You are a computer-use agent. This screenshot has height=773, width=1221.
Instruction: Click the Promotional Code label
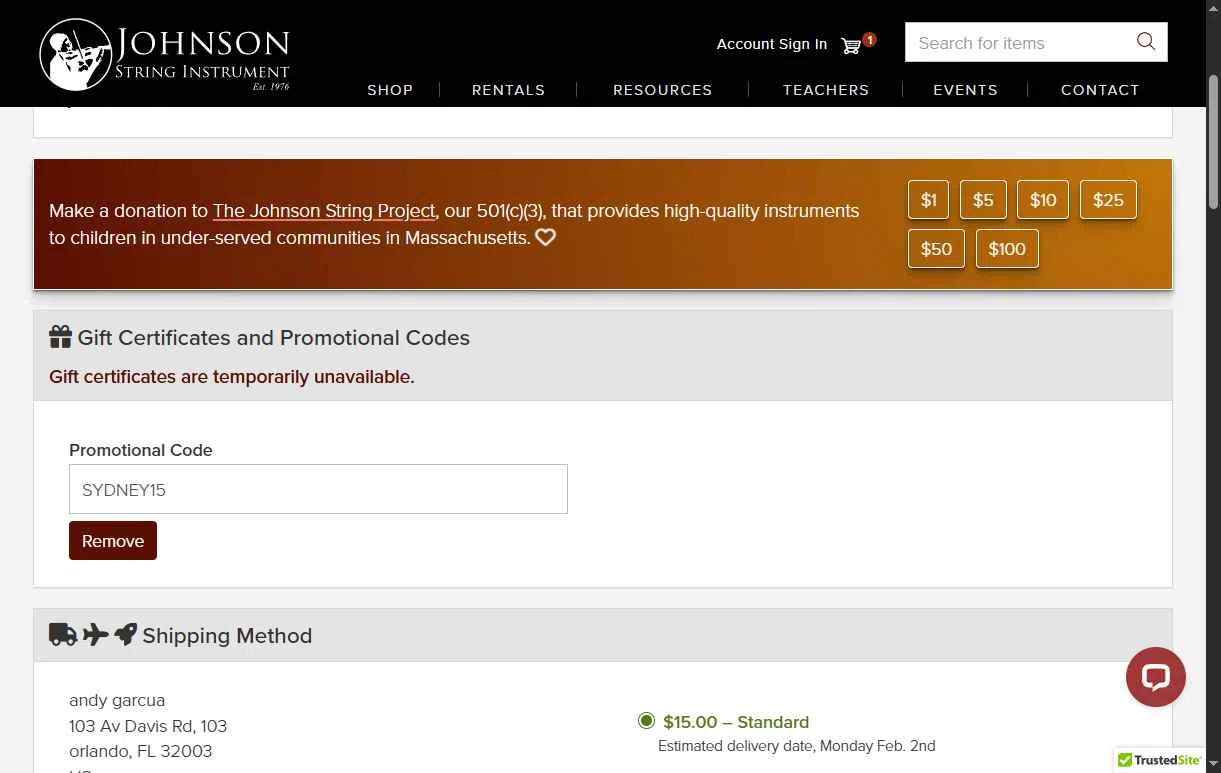point(141,450)
